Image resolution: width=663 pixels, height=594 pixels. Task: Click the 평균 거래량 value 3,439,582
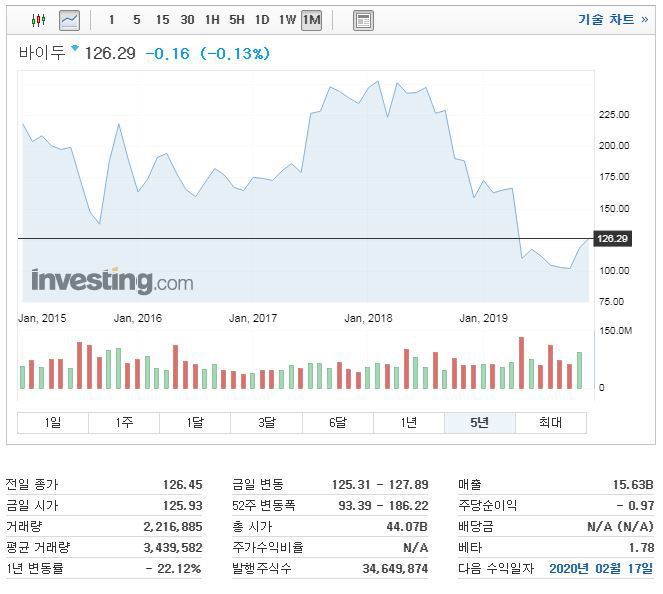tap(173, 548)
